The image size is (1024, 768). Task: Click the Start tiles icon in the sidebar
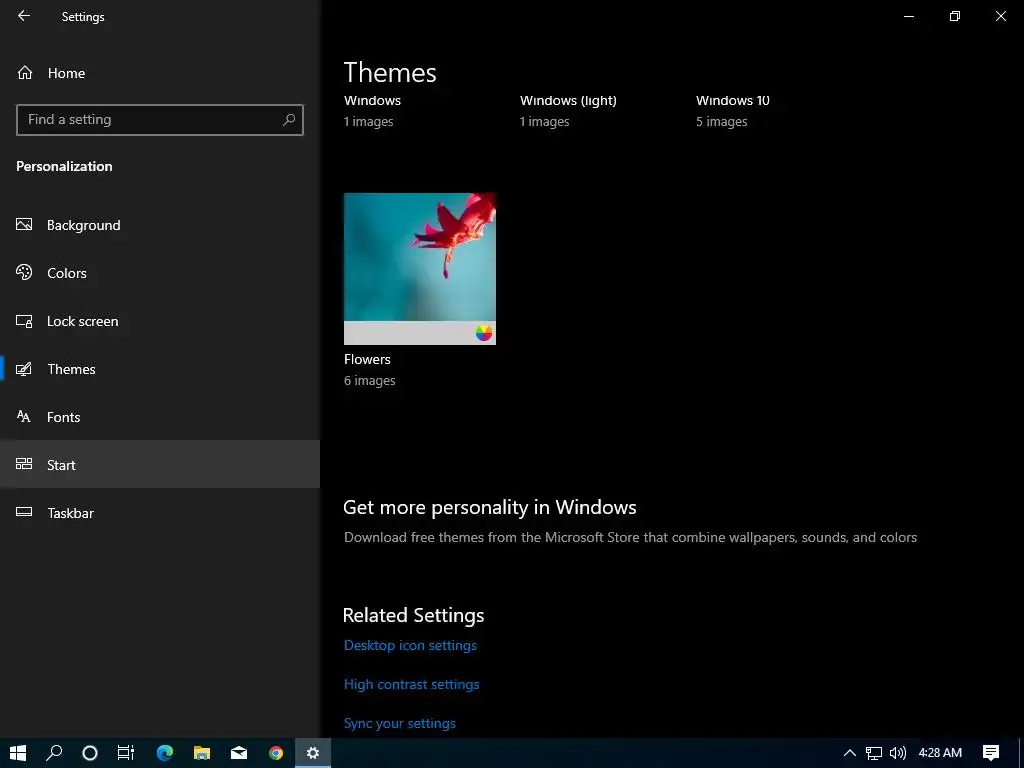24,464
